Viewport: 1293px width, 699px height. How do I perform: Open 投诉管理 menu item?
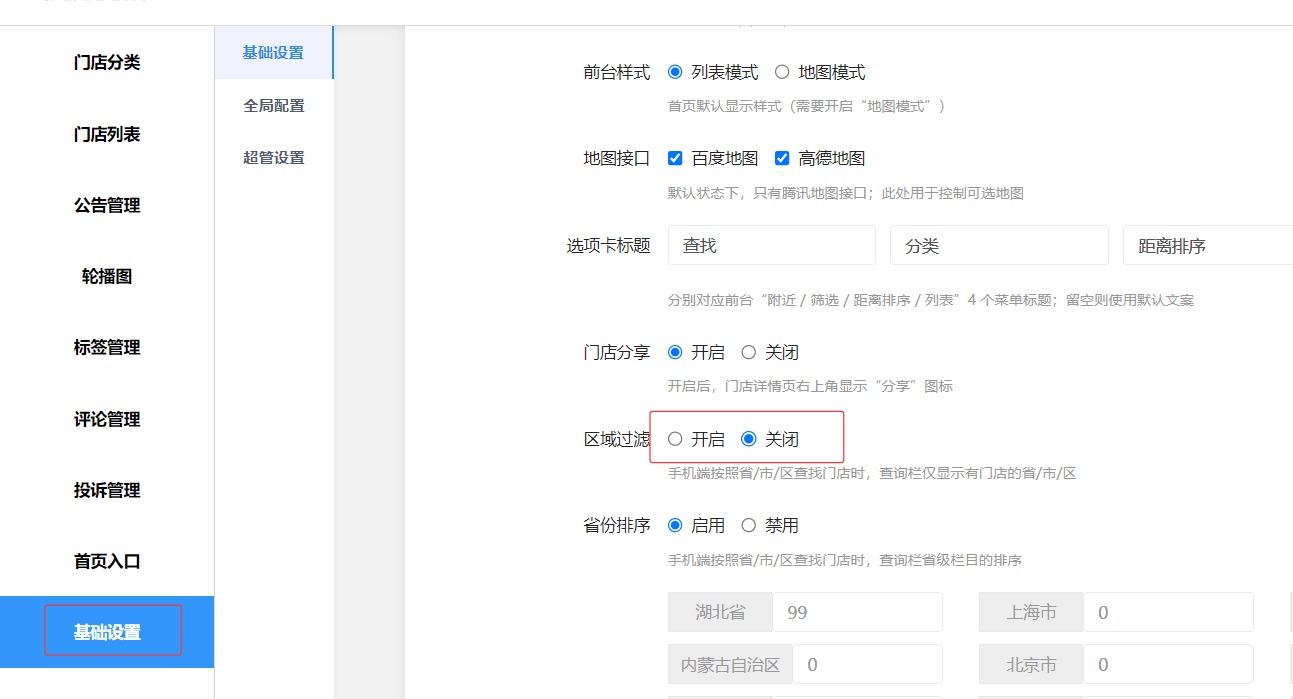(107, 491)
